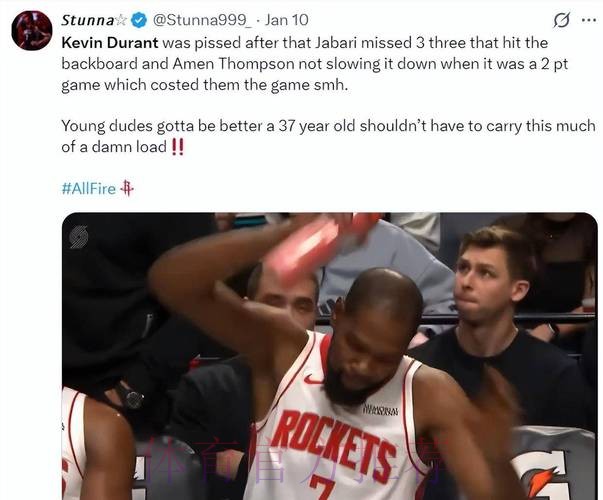
Task: Click the pink towel in the video
Action: point(319,244)
